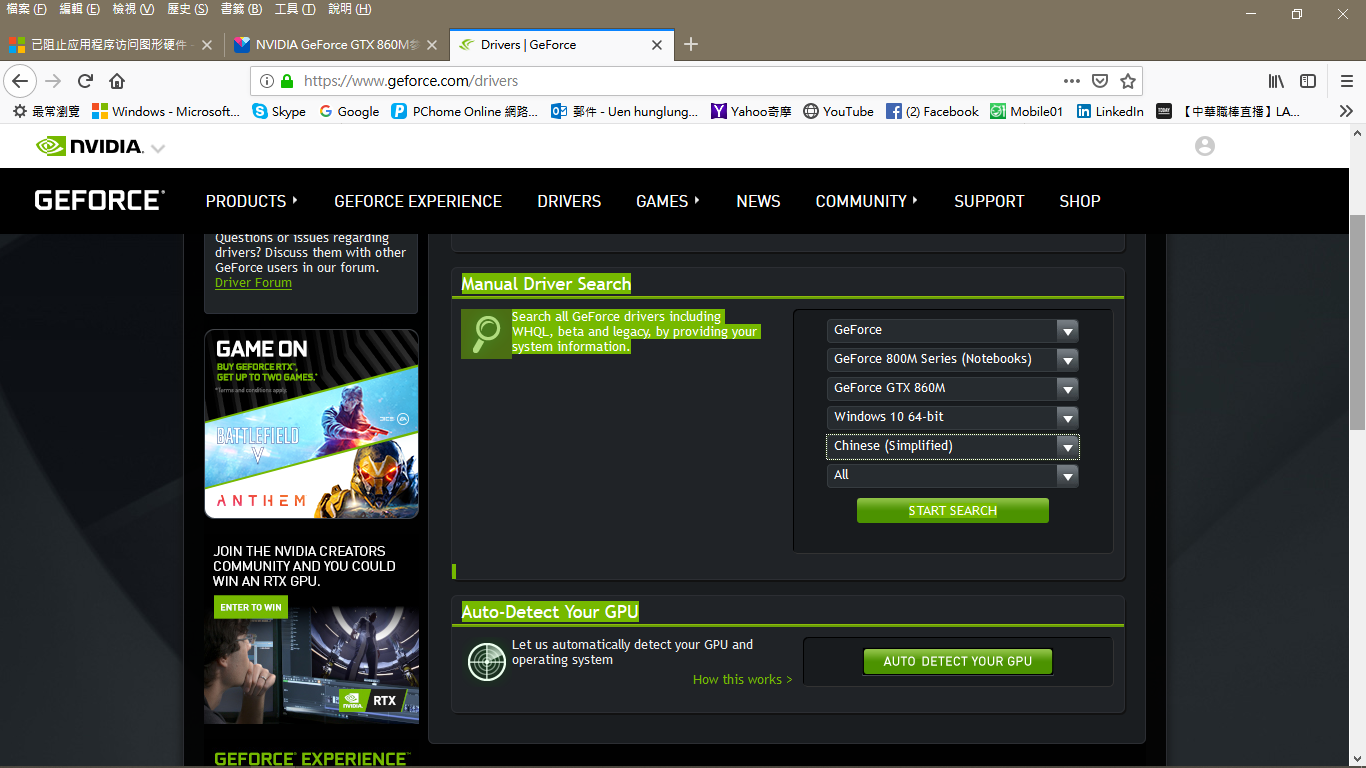The width and height of the screenshot is (1366, 768).
Task: Switch to the 已阻止应用程序访问图形硬件 tab
Action: click(110, 45)
